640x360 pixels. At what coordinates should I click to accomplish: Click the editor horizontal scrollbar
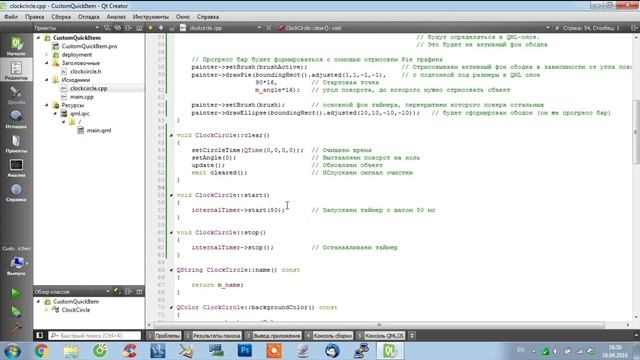(379, 325)
